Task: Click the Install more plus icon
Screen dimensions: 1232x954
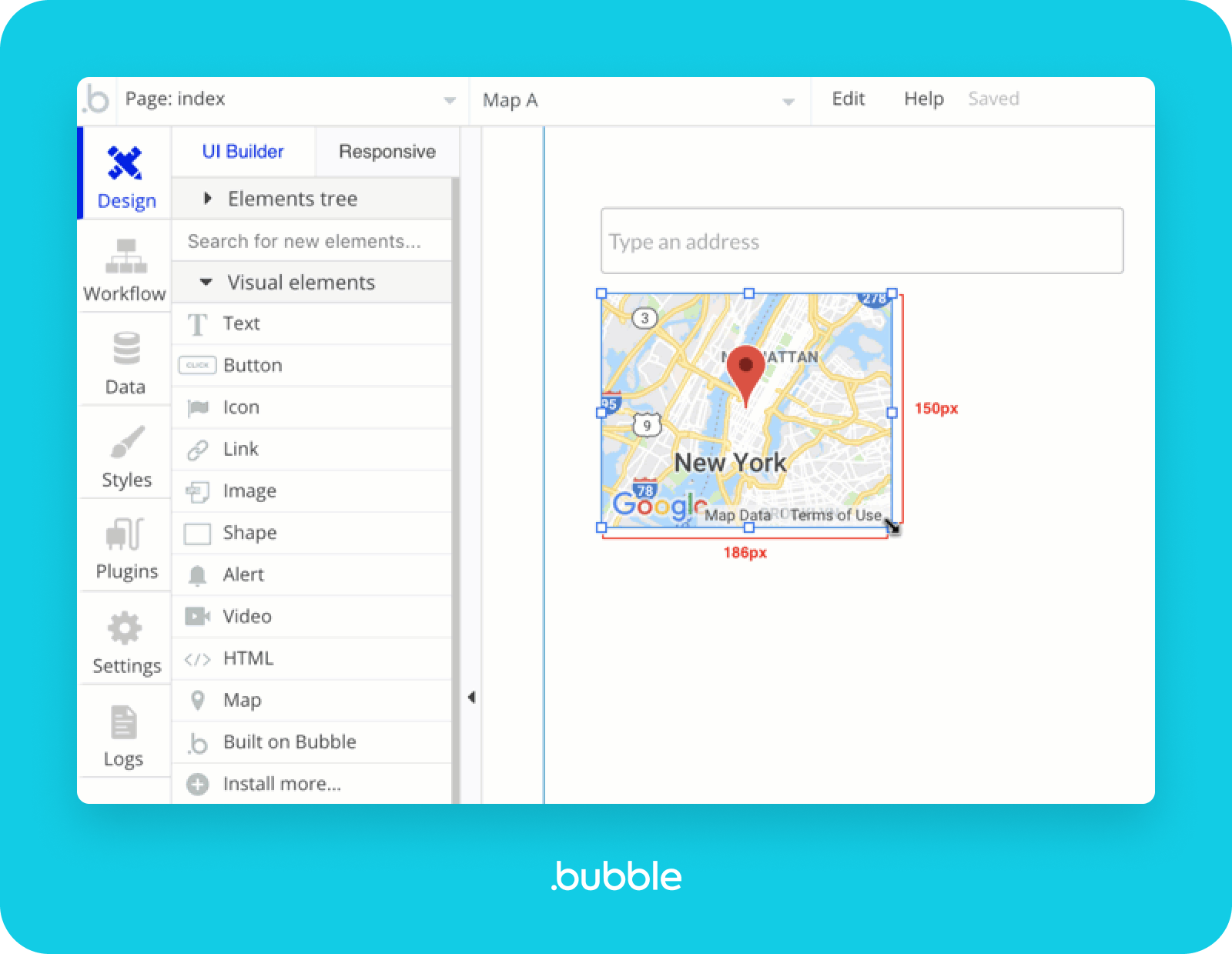Action: 198,785
